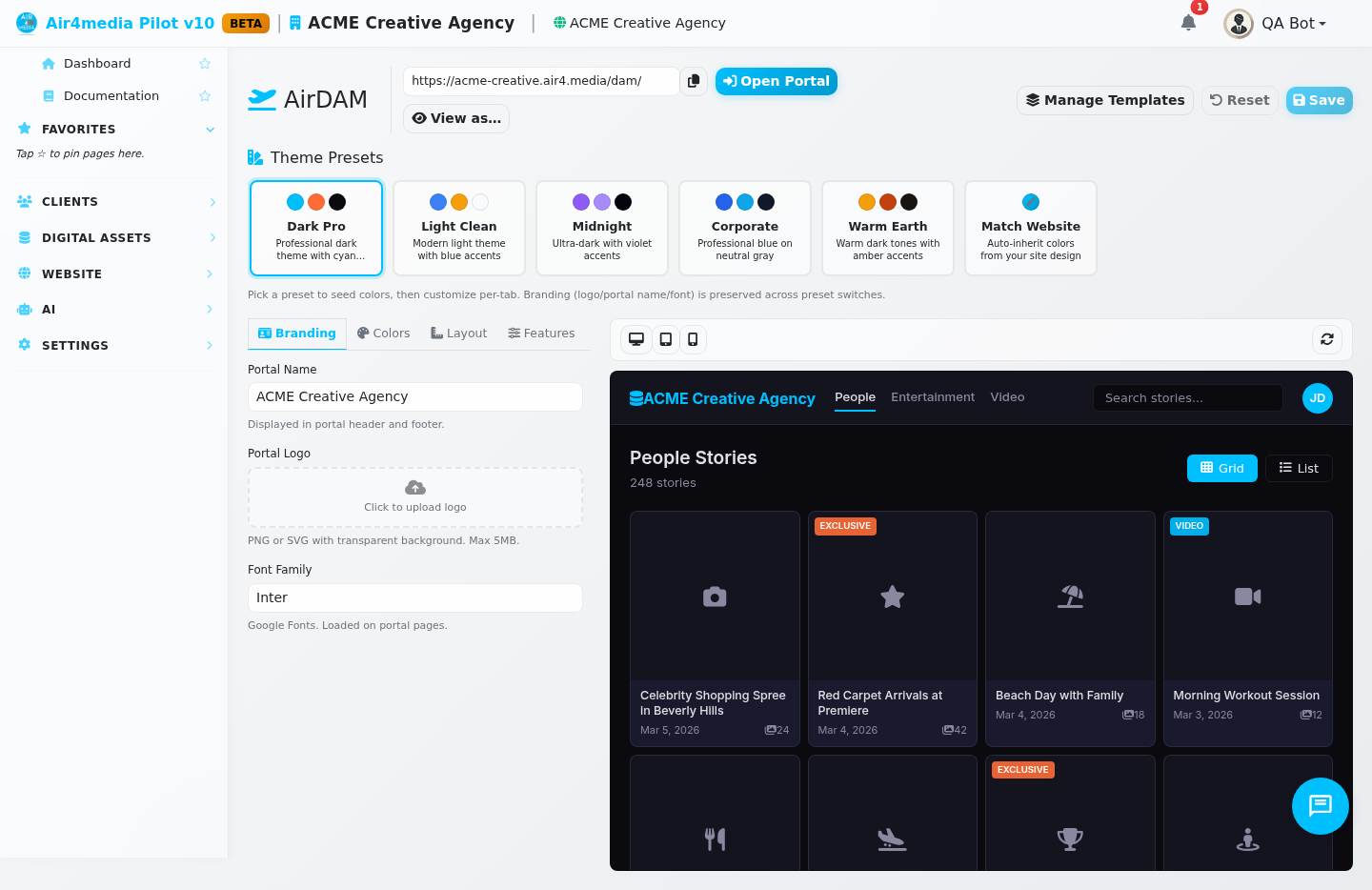Expand the AI menu
1372x890 pixels.
(114, 310)
